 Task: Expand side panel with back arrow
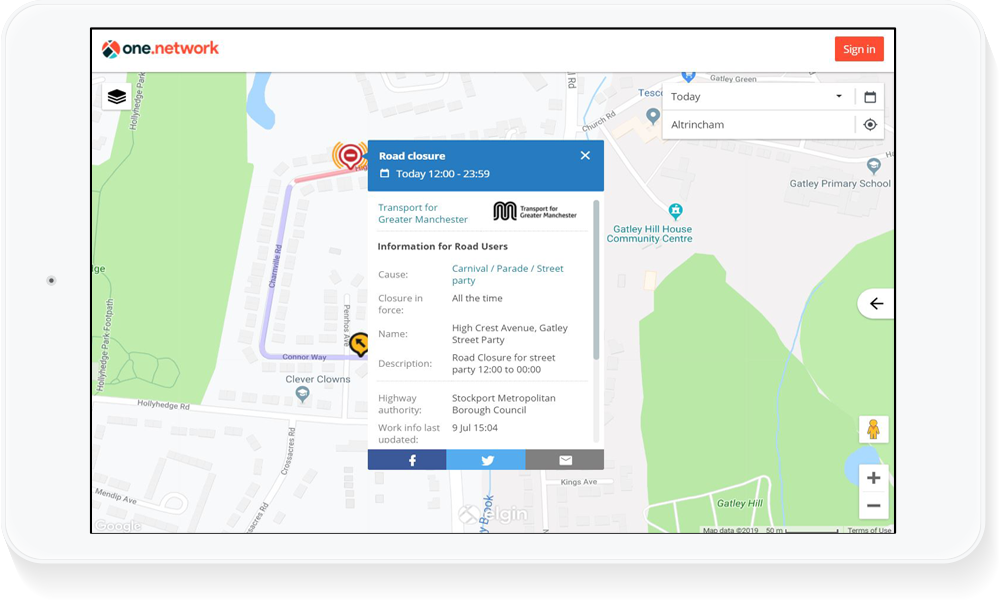876,304
